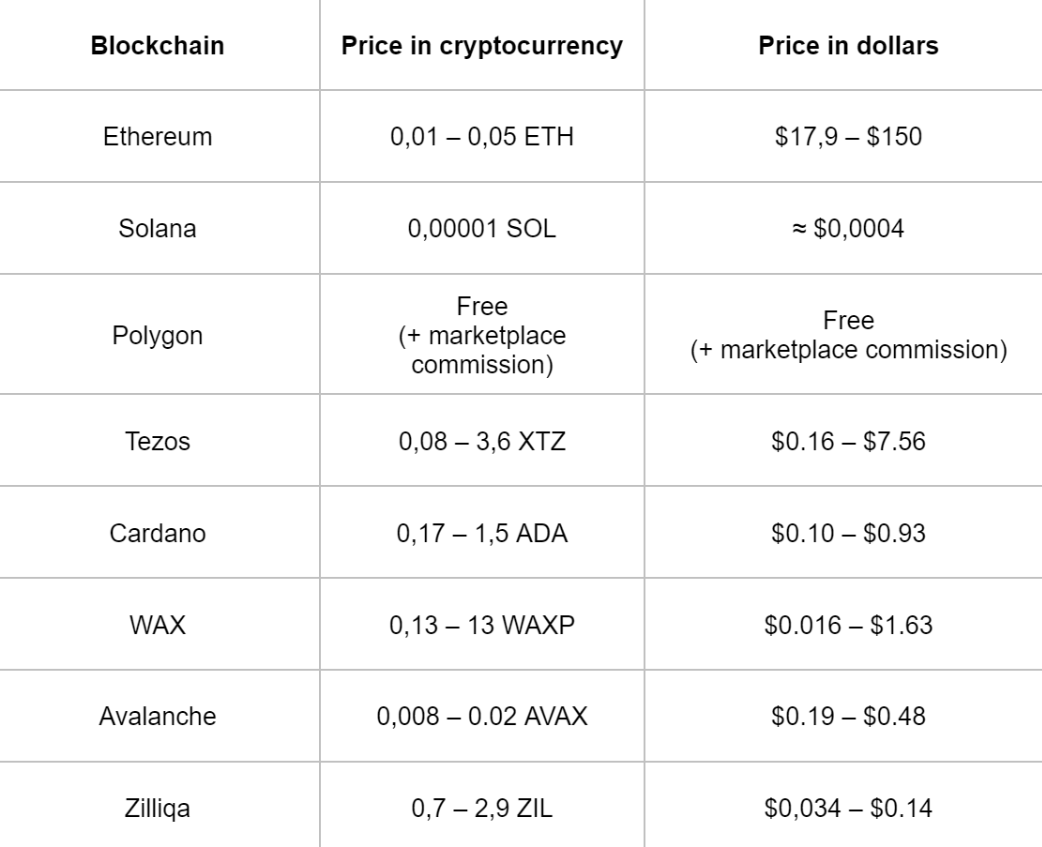
Task: Click the $17,9 – $150 cell
Action: pos(848,137)
